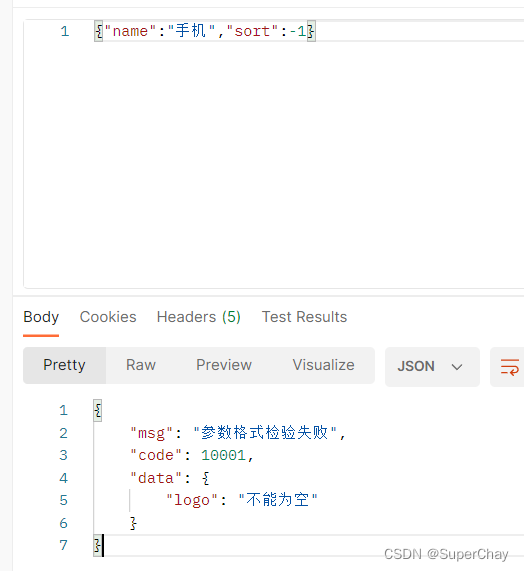Select the Preview view mode

224,365
